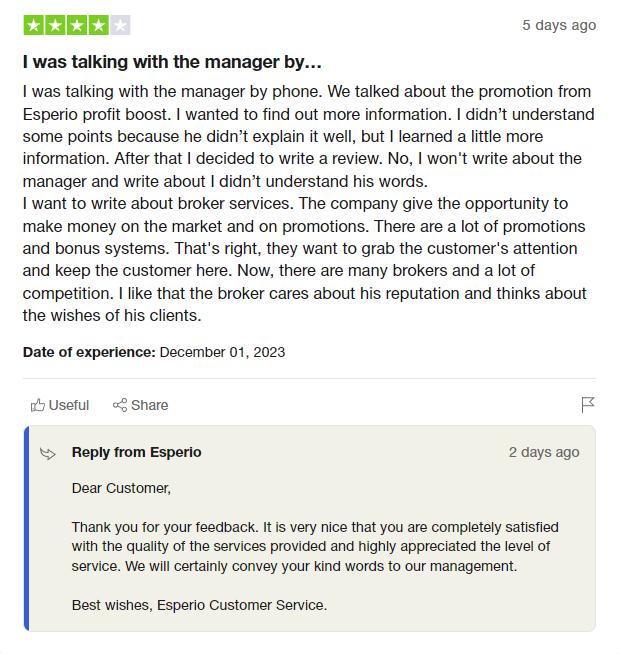
Task: Click the Share network icon
Action: point(120,405)
